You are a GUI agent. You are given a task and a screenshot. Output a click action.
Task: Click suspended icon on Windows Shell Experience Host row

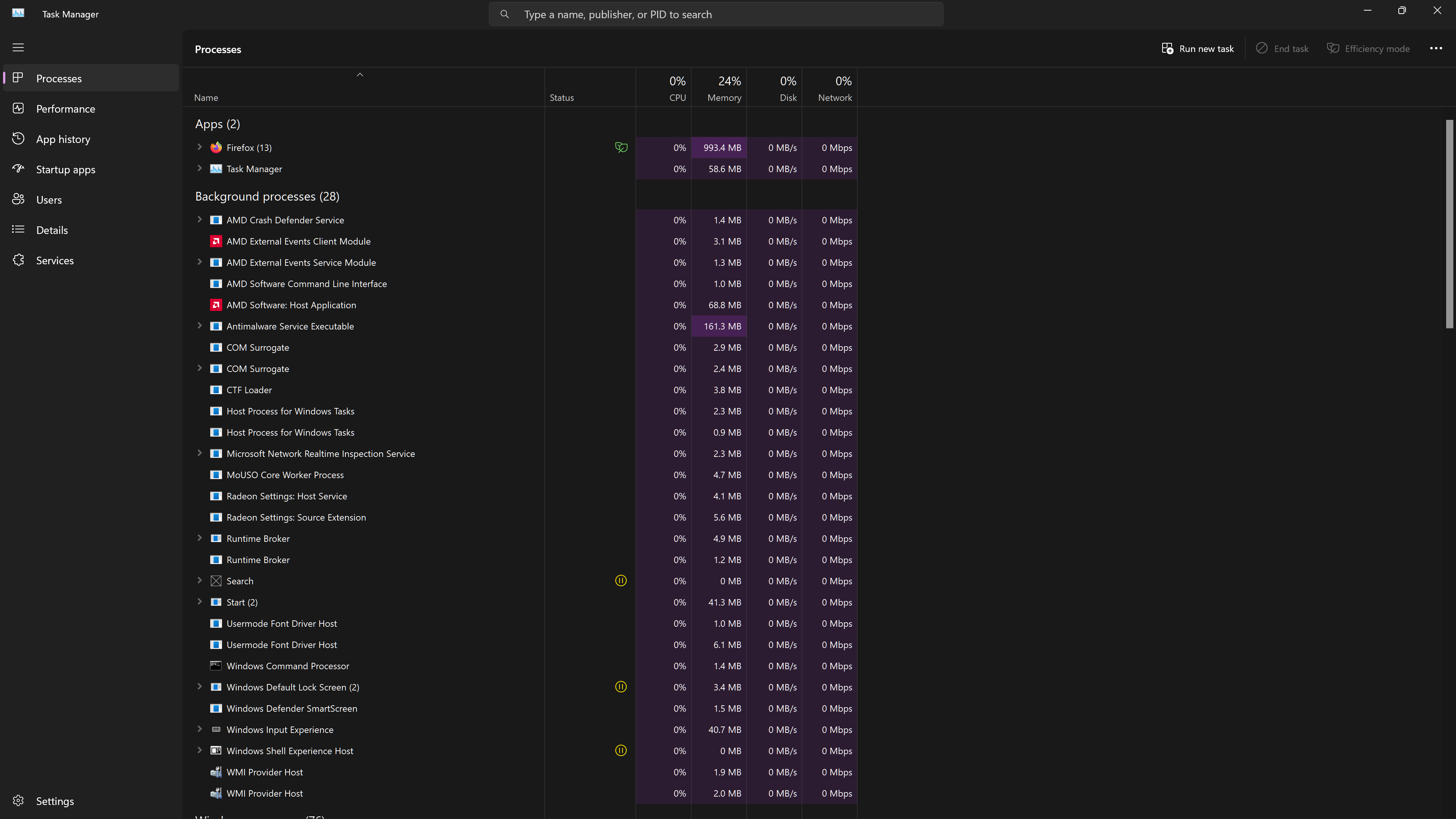(x=621, y=751)
